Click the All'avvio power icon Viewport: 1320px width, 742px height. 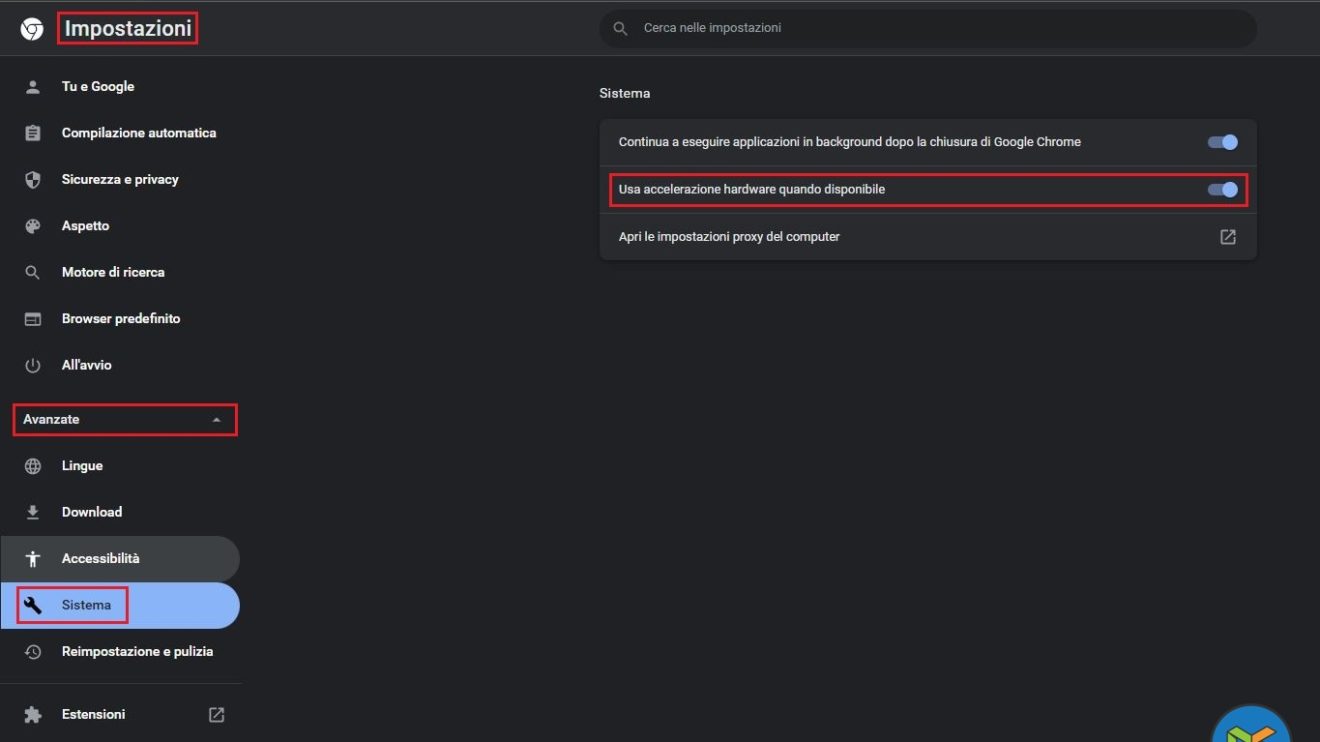coord(33,366)
